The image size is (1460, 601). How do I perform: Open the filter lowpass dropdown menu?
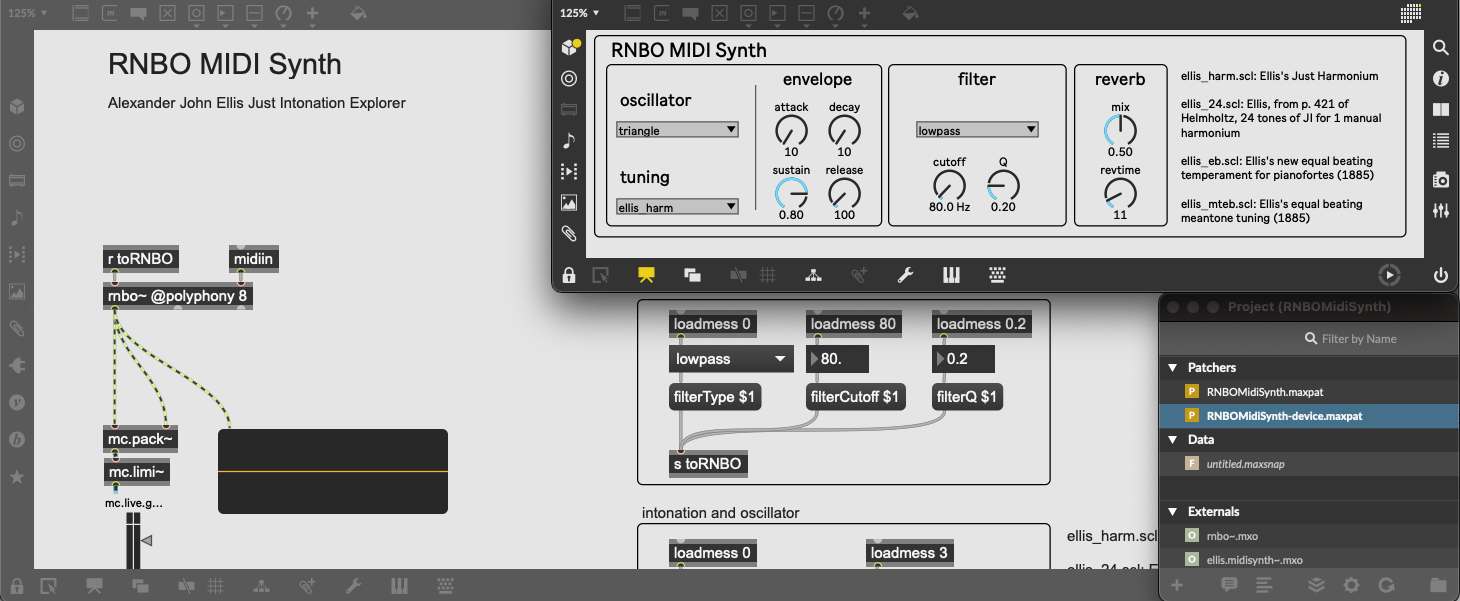pos(977,128)
